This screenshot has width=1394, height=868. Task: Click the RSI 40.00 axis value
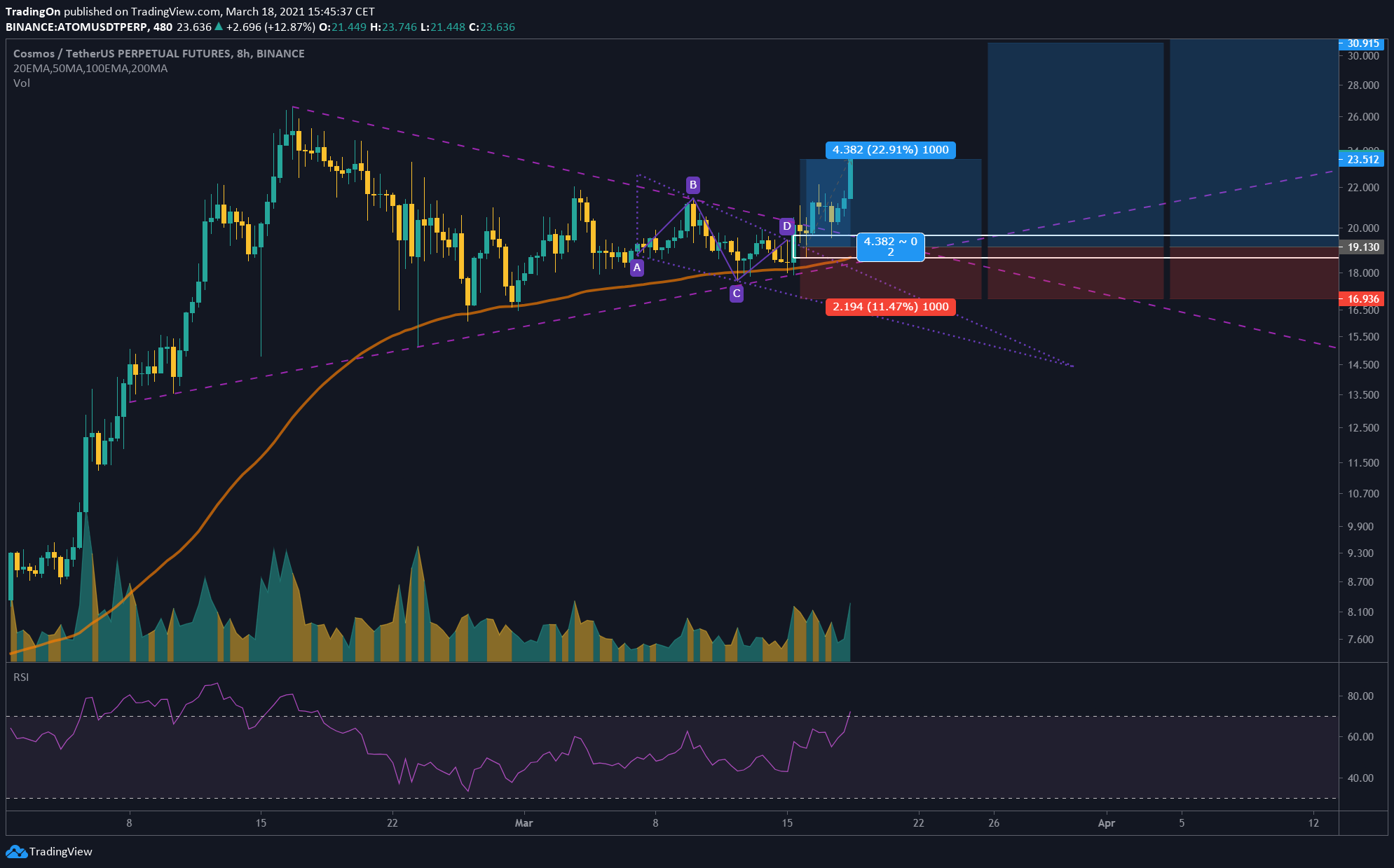[1361, 778]
